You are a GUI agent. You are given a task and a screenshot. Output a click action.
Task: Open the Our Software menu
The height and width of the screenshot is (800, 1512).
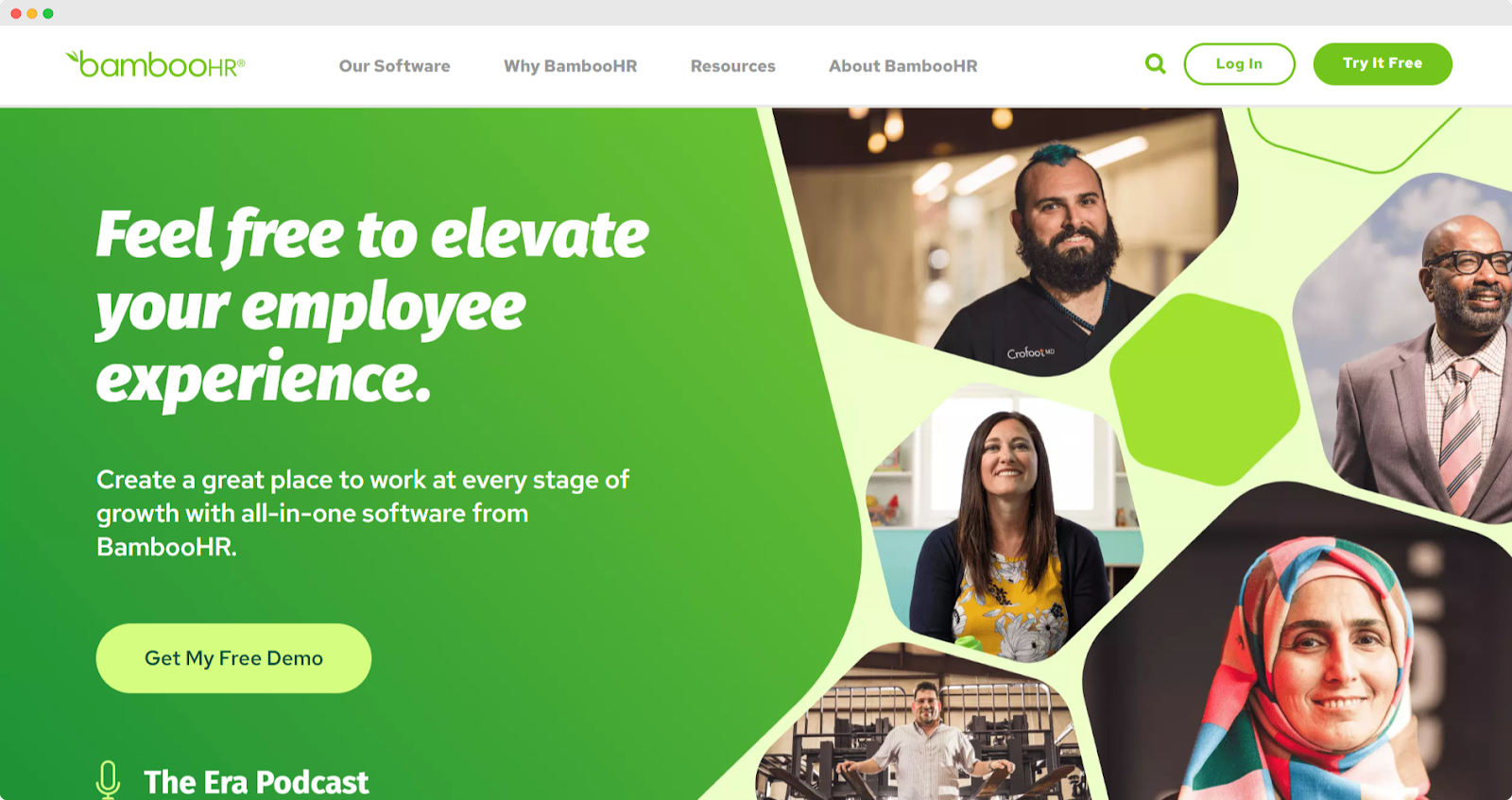(394, 66)
